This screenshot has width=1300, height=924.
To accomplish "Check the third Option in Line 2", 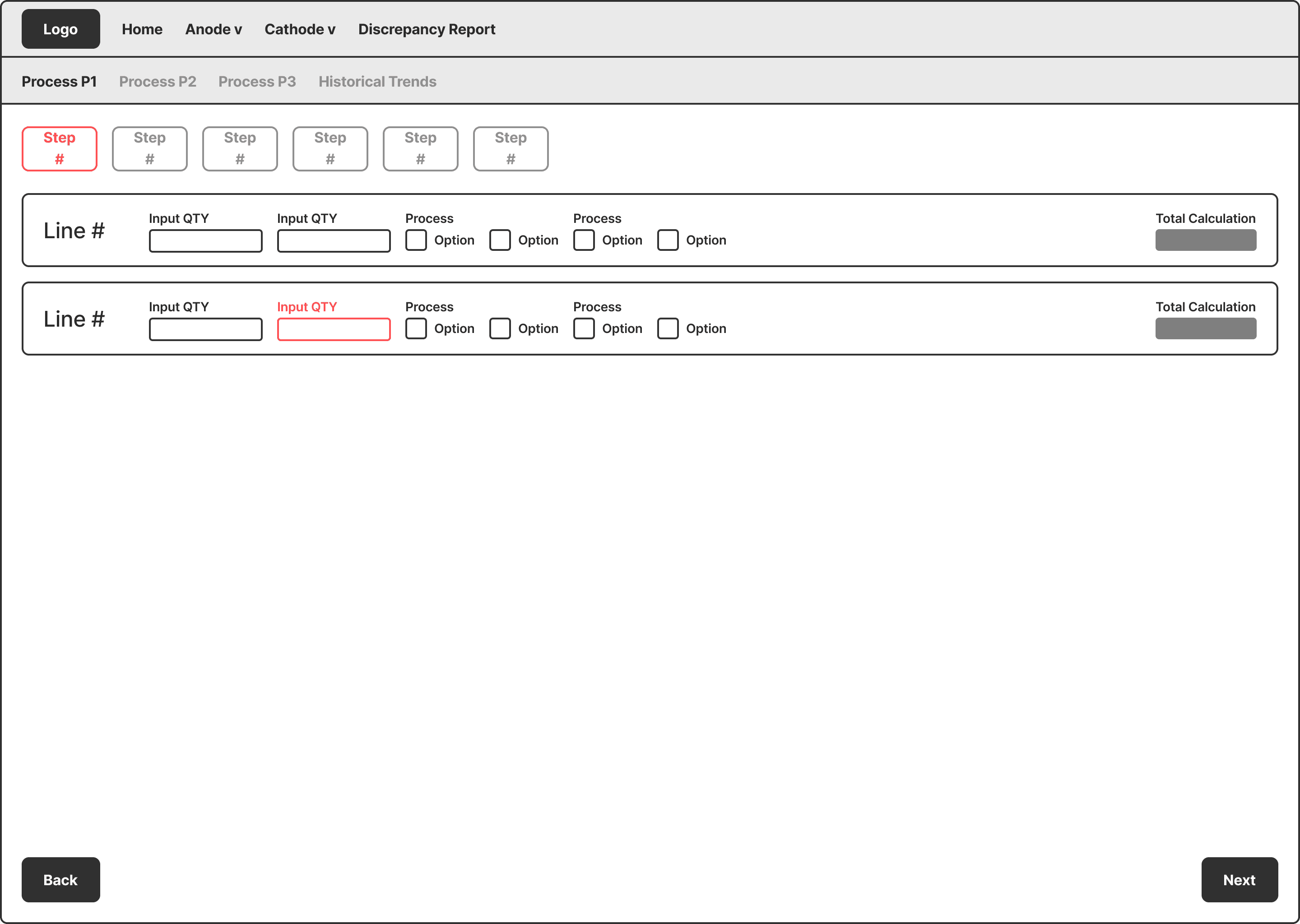I will (584, 328).
